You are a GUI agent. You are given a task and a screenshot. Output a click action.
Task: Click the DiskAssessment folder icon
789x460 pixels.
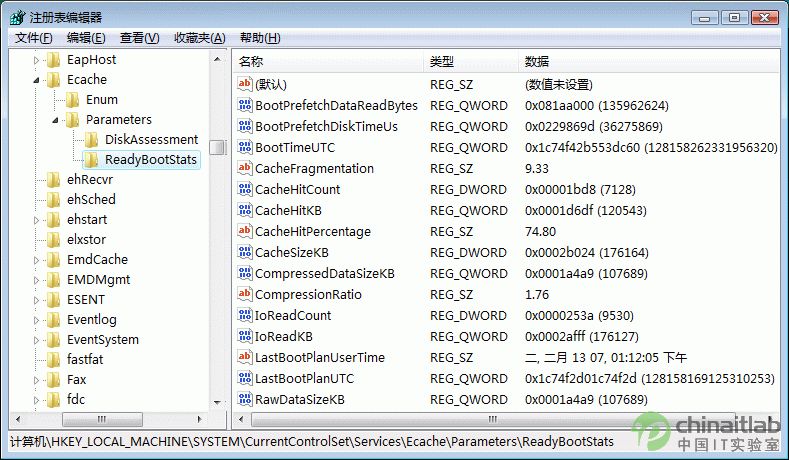point(91,140)
